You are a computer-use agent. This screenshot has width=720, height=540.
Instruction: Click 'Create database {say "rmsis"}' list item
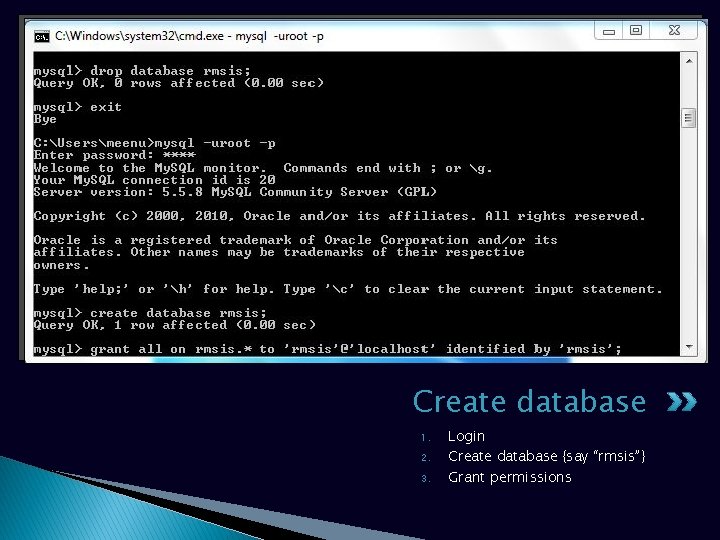546,456
